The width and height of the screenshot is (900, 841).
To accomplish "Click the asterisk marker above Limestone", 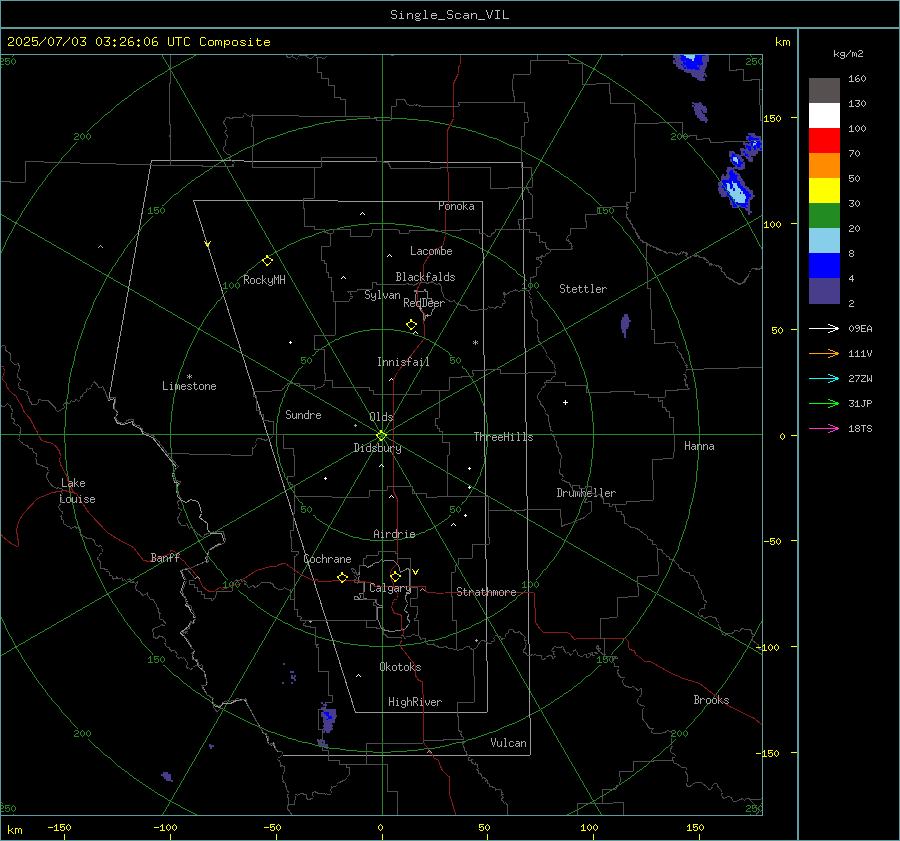I will tap(189, 377).
